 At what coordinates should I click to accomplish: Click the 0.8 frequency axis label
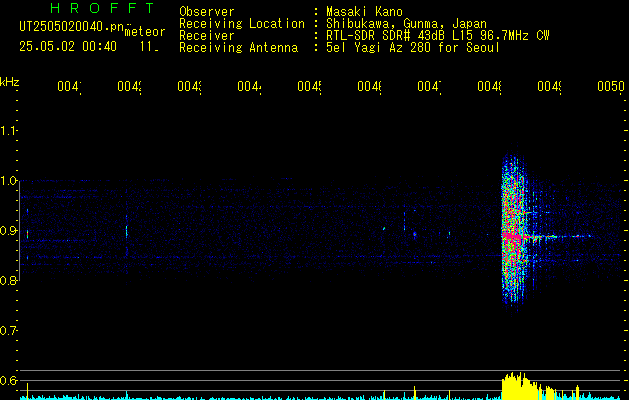(8, 280)
